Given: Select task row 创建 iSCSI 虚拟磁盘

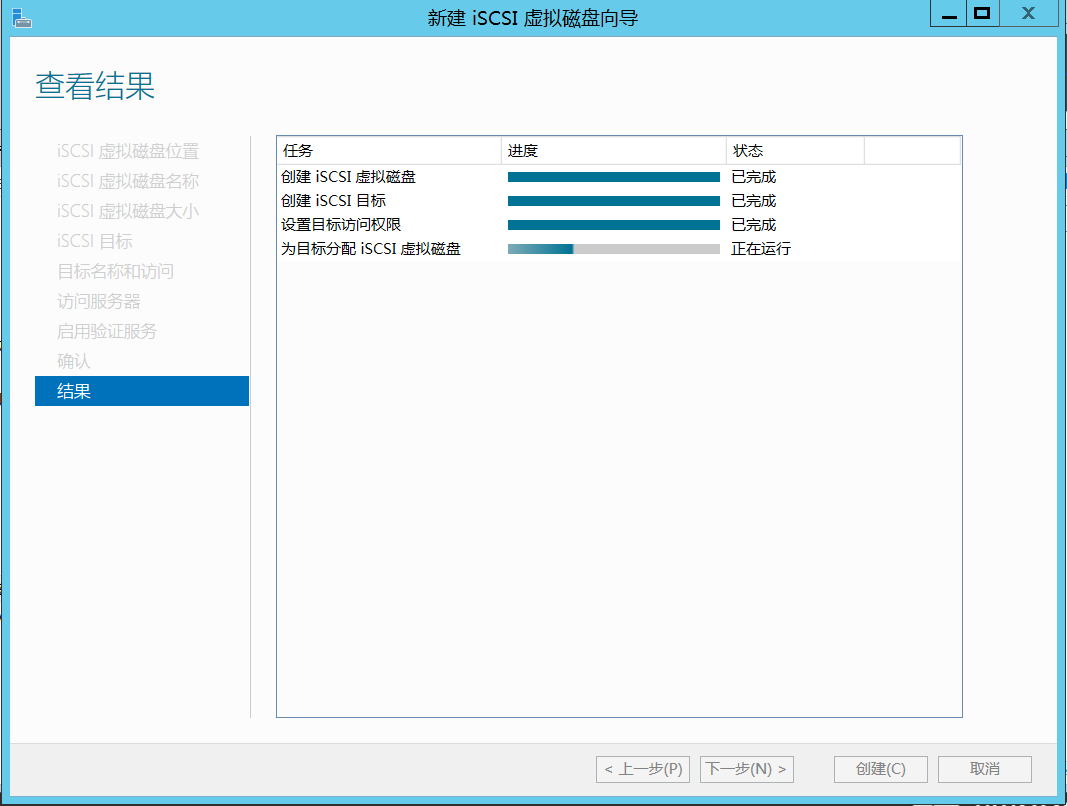Looking at the screenshot, I should (619, 177).
